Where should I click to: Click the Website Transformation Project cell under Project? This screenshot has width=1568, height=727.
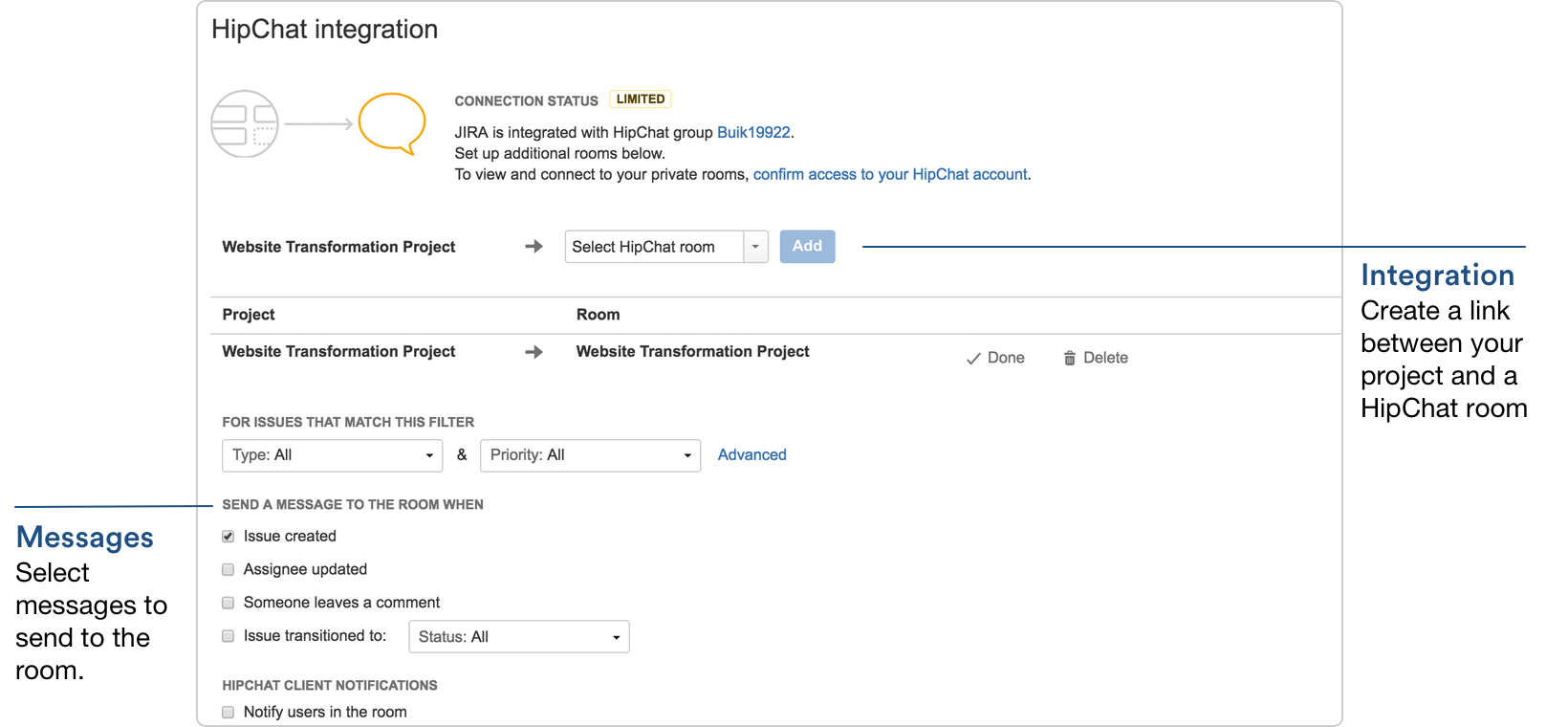click(338, 352)
